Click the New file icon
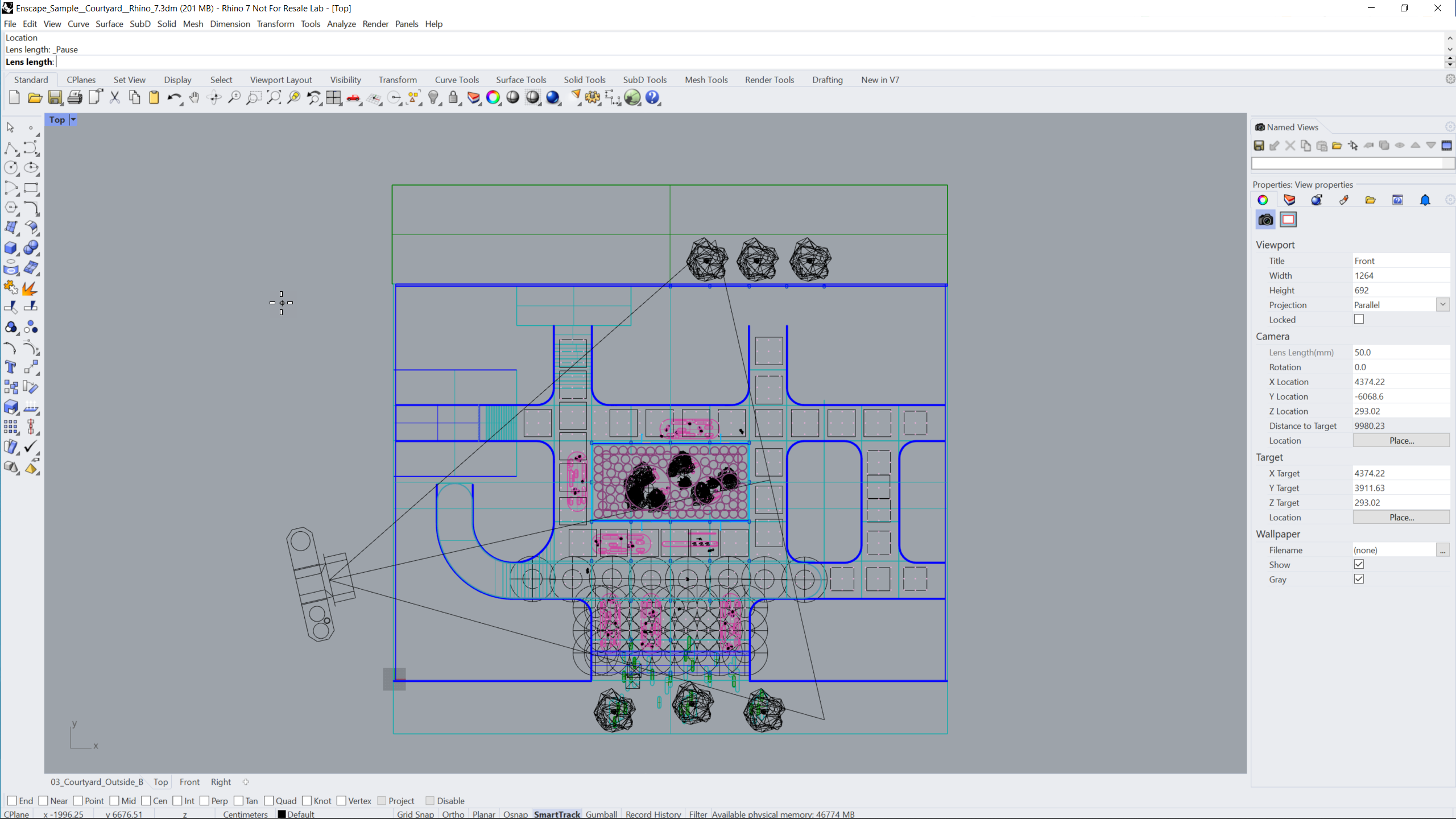The width and height of the screenshot is (1456, 819). [x=14, y=98]
